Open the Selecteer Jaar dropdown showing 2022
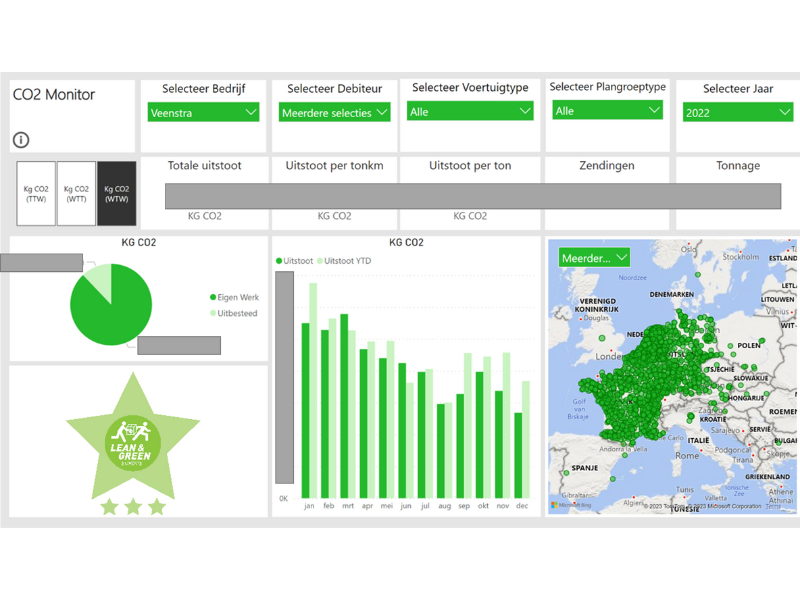This screenshot has height=600, width=800. (x=738, y=112)
